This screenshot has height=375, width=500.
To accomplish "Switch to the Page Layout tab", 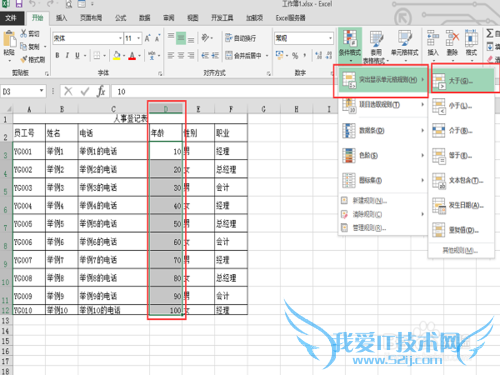I will [91, 18].
